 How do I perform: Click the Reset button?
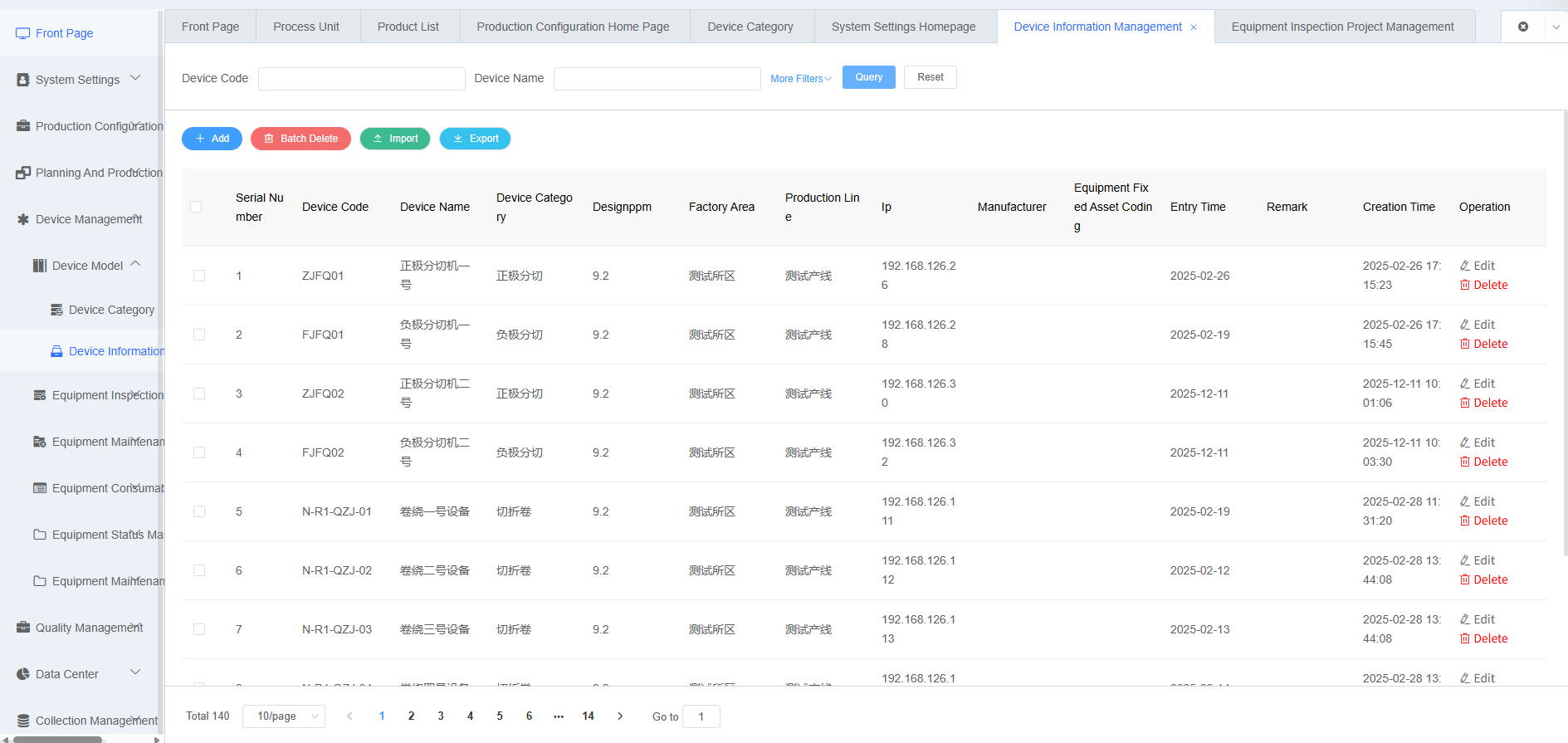(931, 77)
